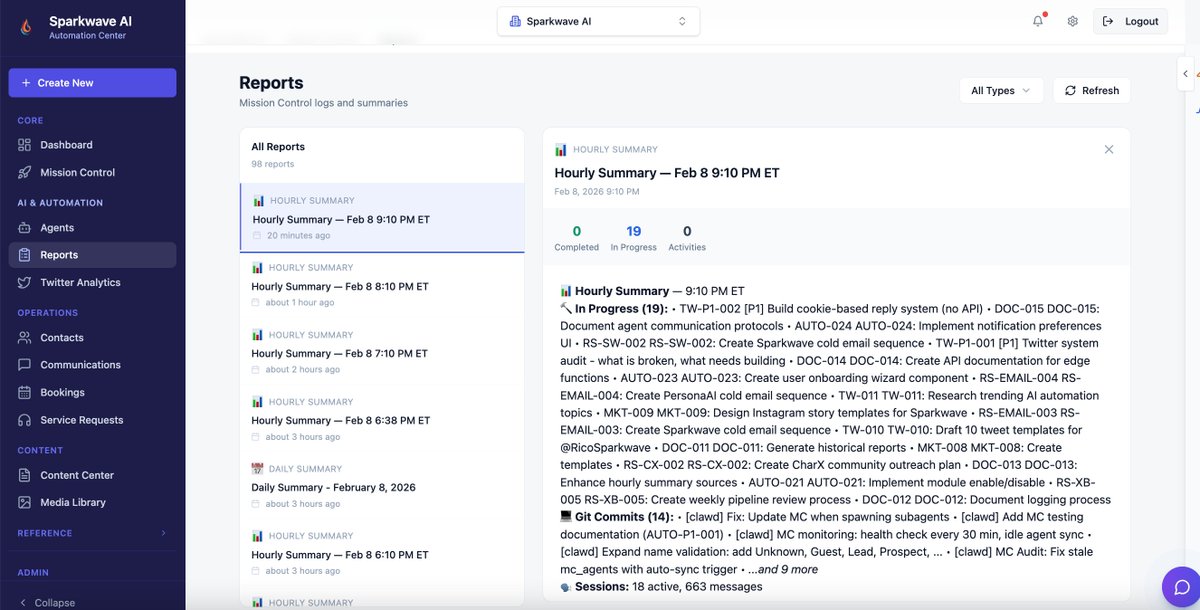Open Mission Control page
Screen dimensions: 1200x610
pos(92,173)
